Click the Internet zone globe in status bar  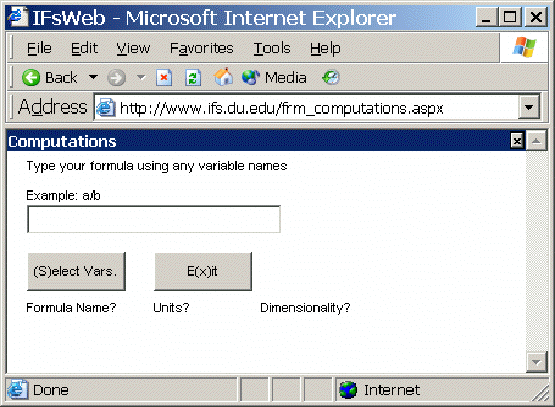[348, 390]
